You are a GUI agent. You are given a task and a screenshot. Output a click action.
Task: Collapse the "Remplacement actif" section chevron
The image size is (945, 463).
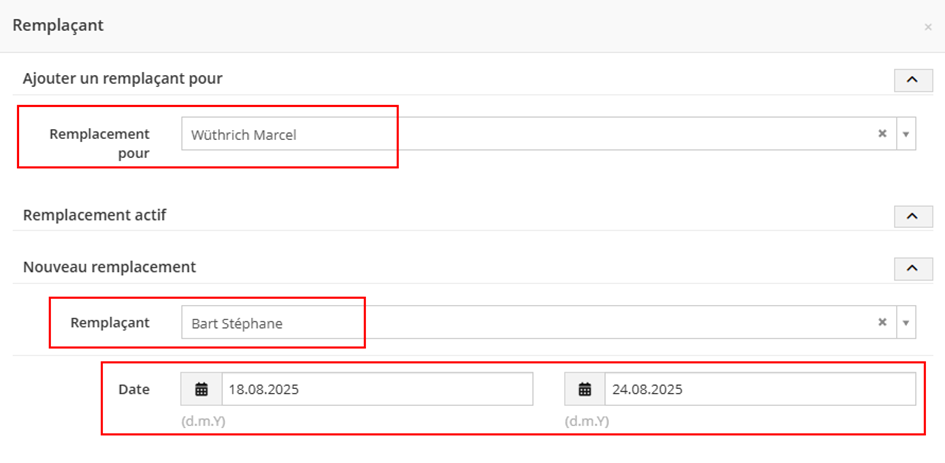(911, 216)
